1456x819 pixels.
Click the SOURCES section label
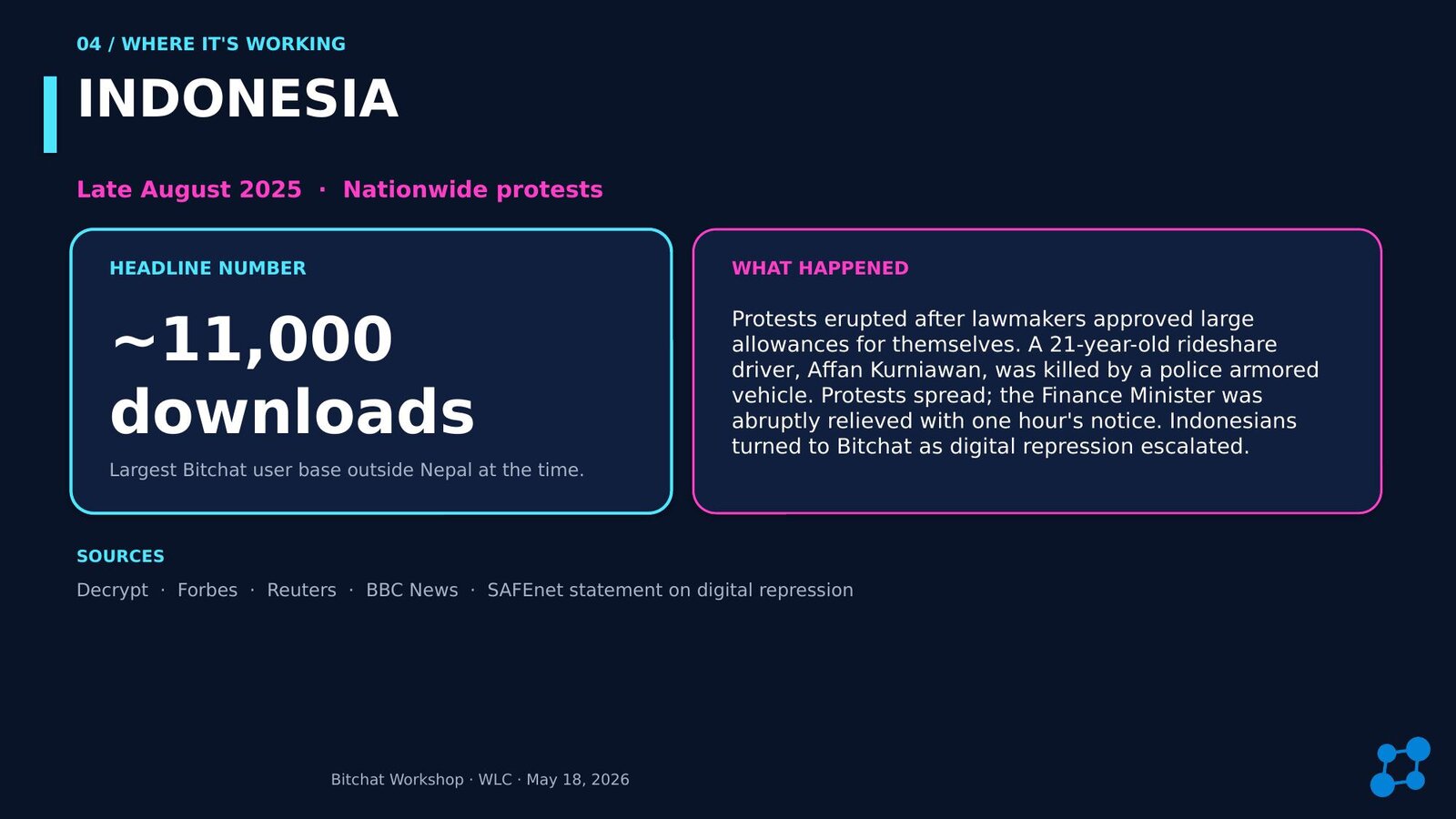[x=120, y=556]
